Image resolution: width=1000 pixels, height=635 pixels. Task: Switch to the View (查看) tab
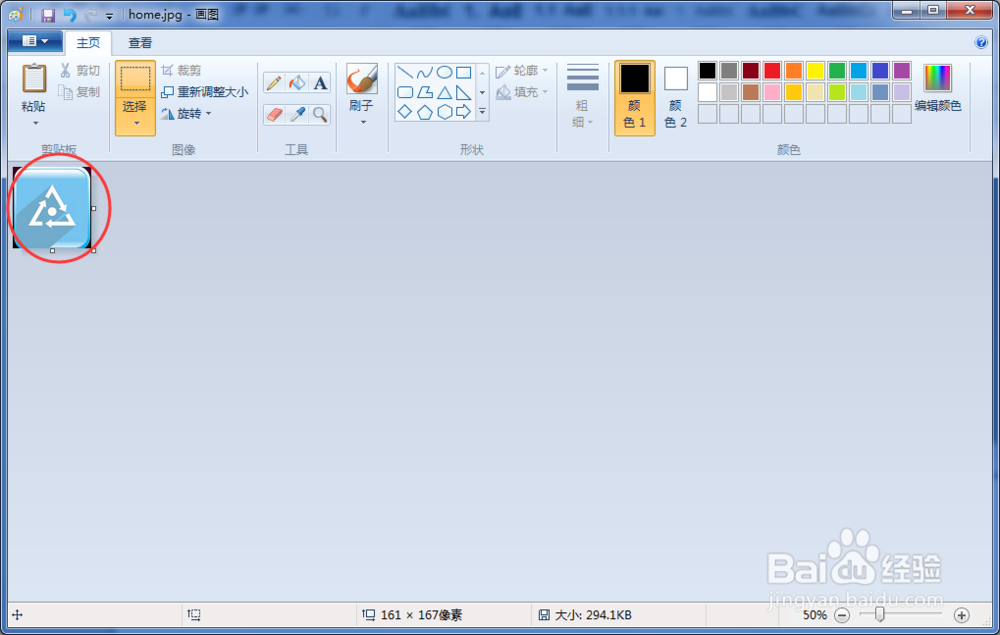coord(140,43)
